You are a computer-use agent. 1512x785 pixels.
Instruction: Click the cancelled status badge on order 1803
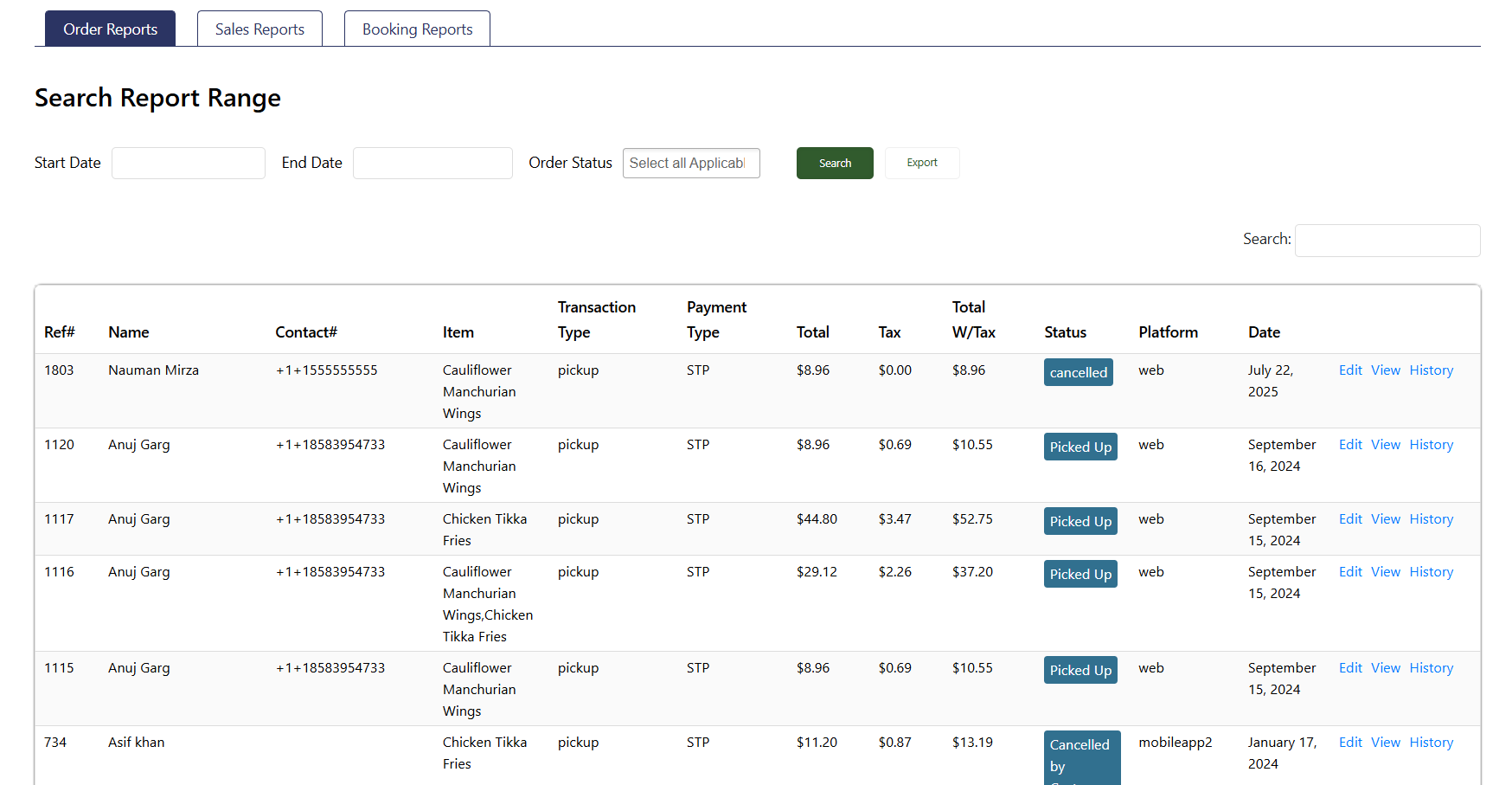click(x=1078, y=373)
